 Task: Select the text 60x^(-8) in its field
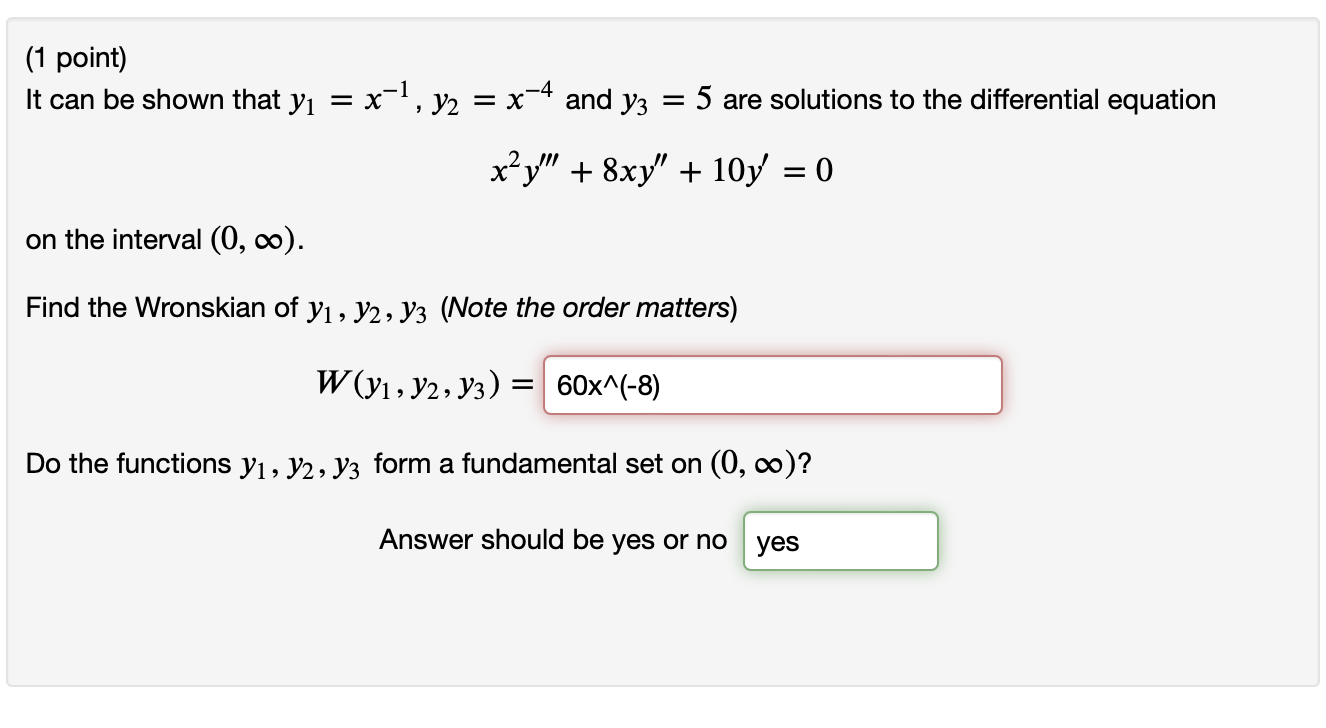coord(608,385)
